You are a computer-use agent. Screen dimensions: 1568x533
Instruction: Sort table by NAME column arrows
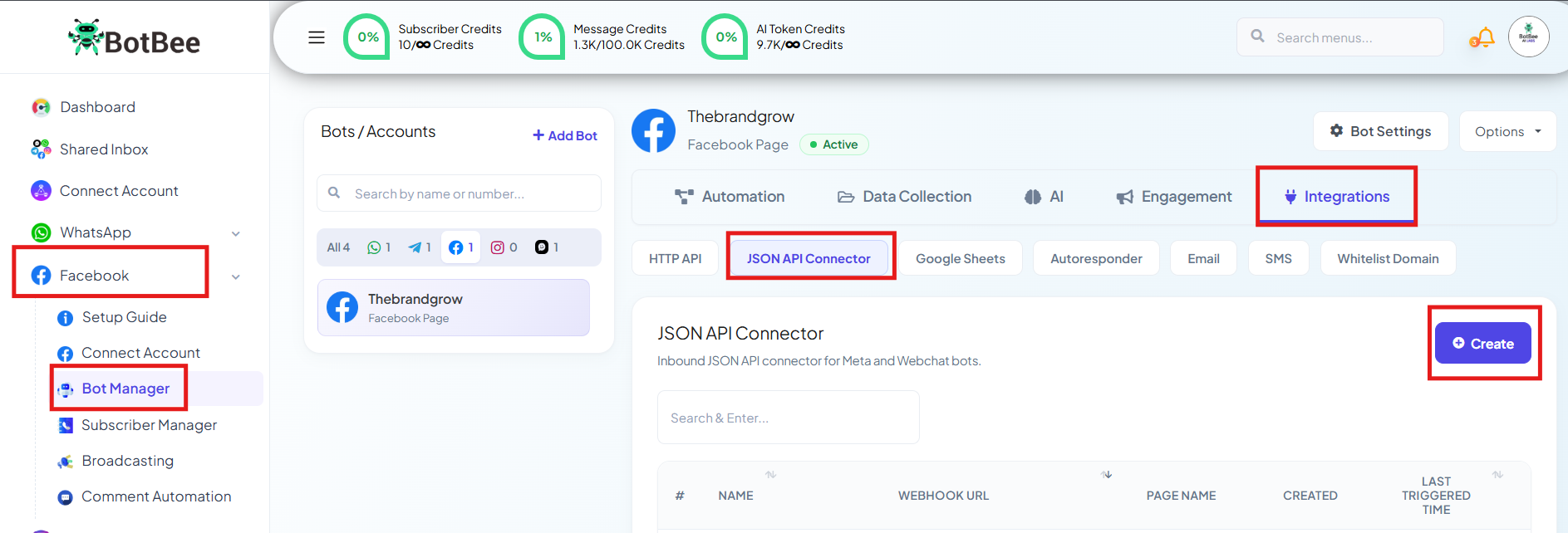pyautogui.click(x=770, y=475)
